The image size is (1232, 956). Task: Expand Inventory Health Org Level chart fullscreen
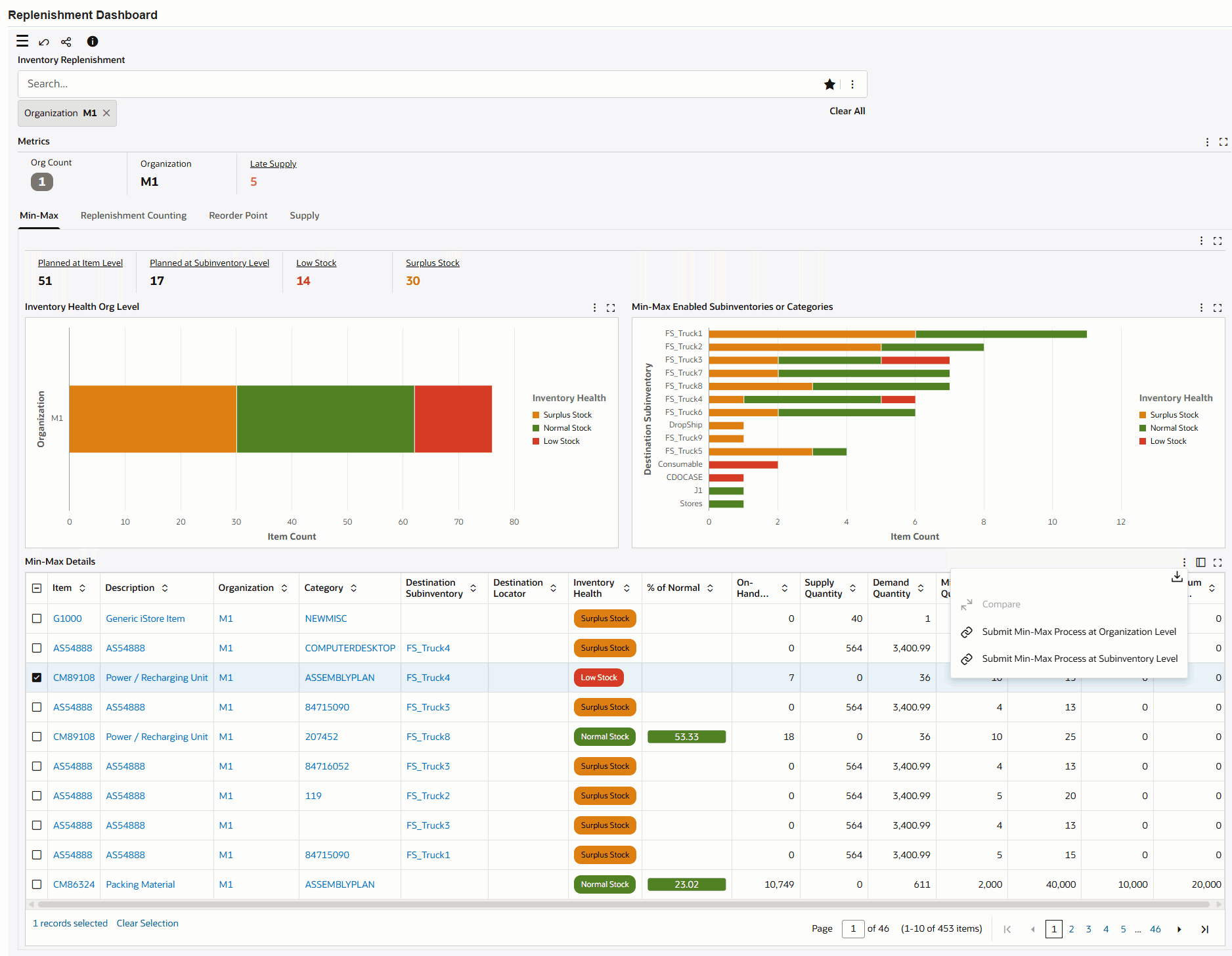(x=611, y=308)
